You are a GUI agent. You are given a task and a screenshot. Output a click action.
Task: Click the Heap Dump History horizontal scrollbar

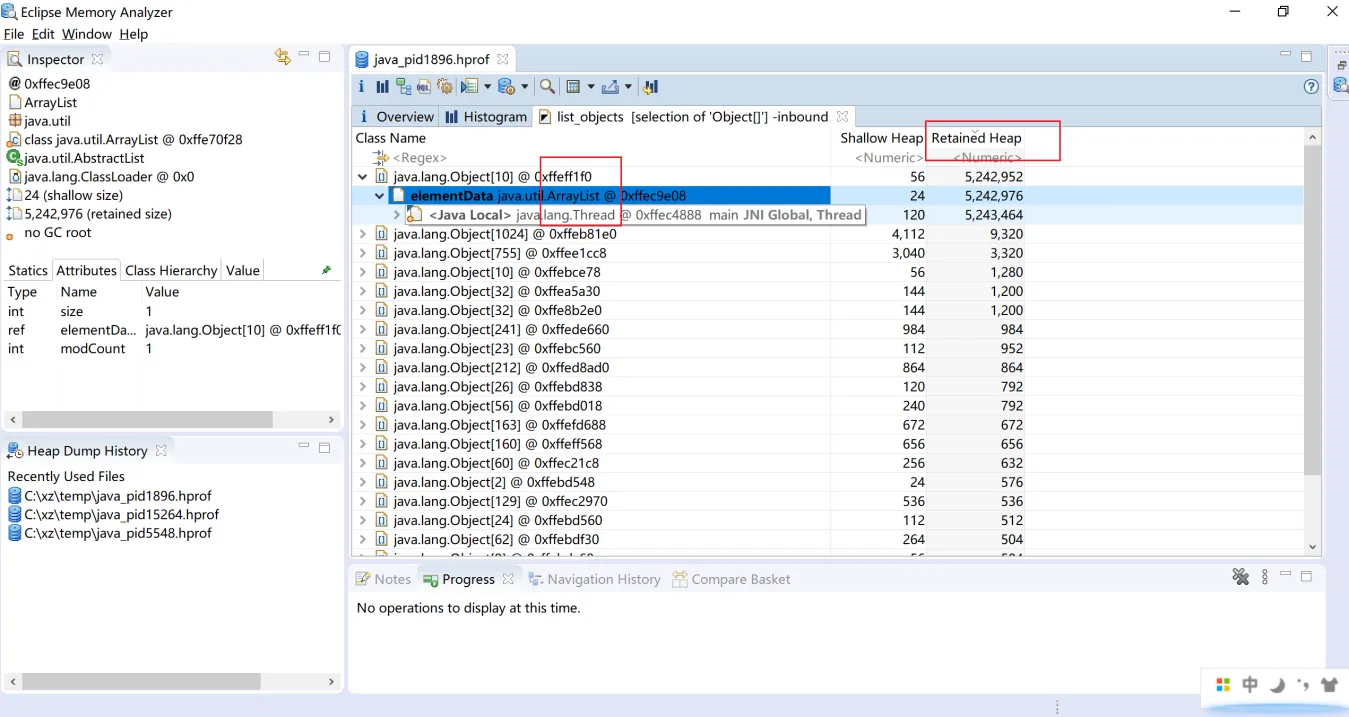click(141, 681)
